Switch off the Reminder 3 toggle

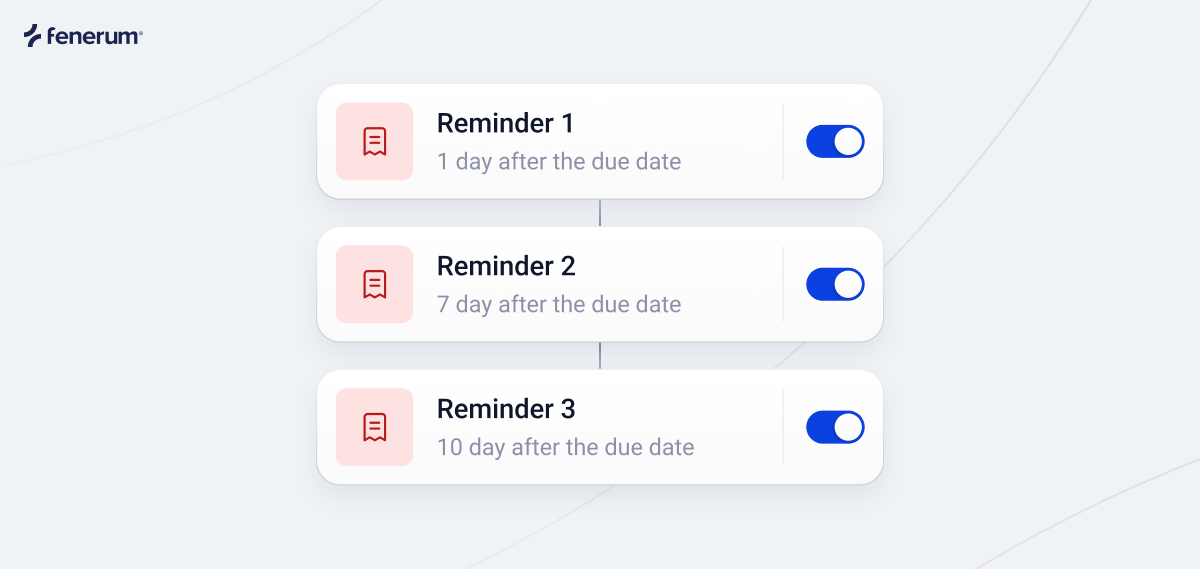tap(835, 427)
